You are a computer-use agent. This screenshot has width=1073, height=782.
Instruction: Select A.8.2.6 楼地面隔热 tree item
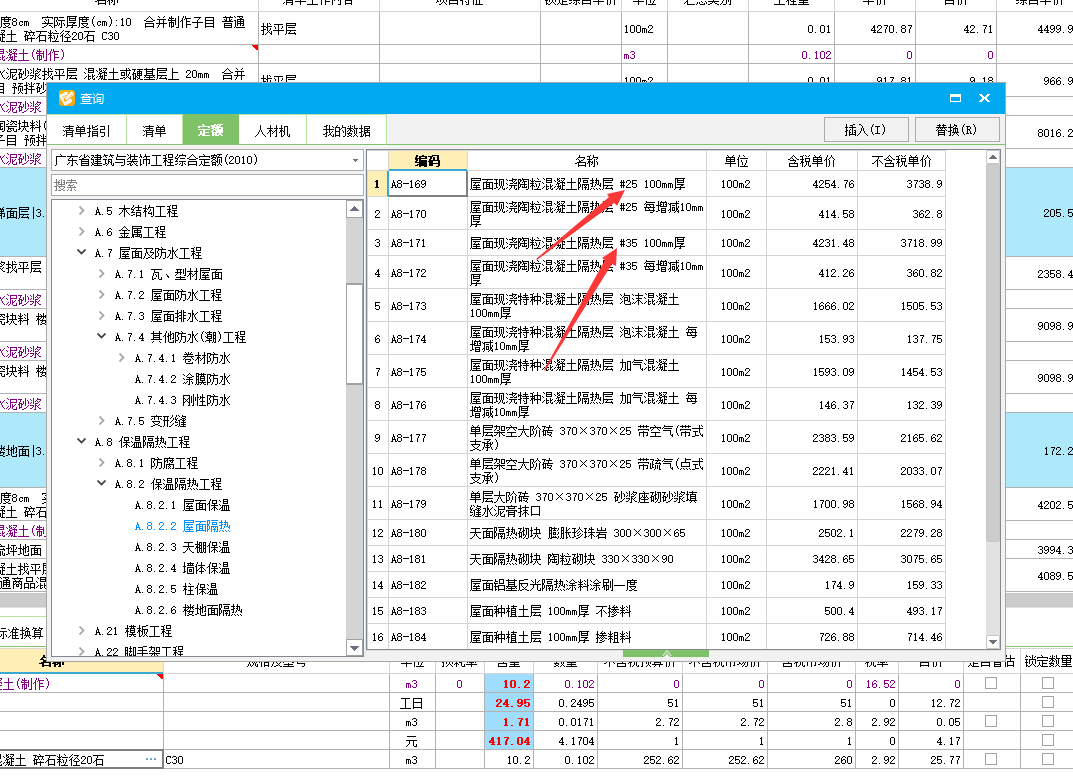(x=189, y=610)
